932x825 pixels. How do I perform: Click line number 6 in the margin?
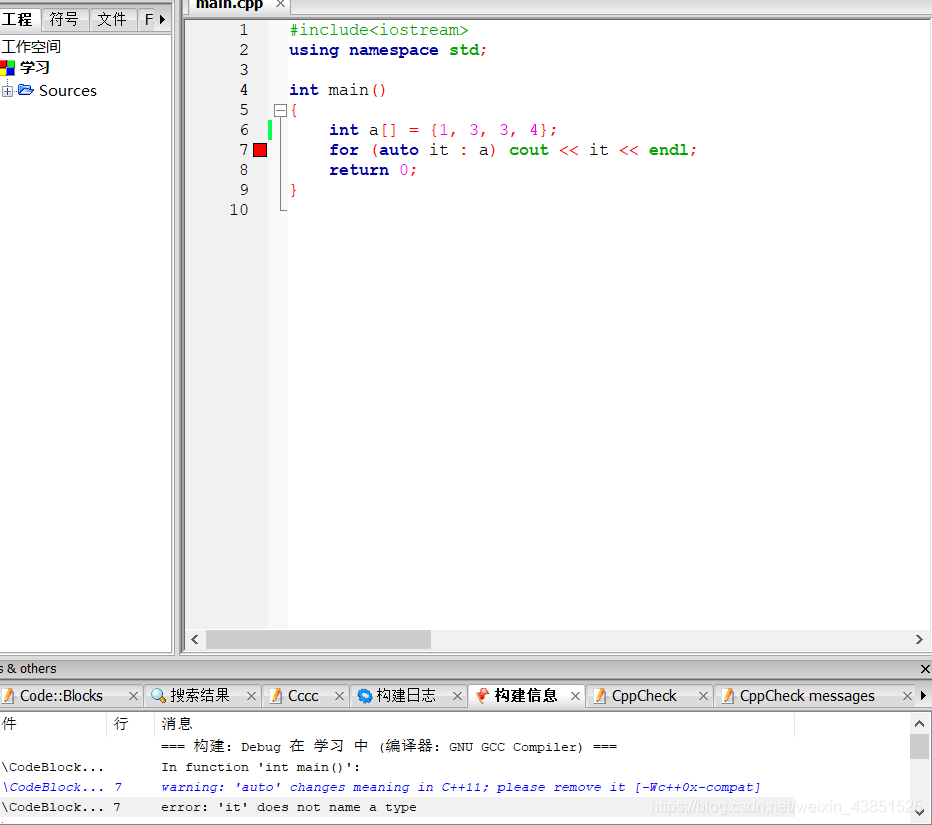[x=244, y=130]
